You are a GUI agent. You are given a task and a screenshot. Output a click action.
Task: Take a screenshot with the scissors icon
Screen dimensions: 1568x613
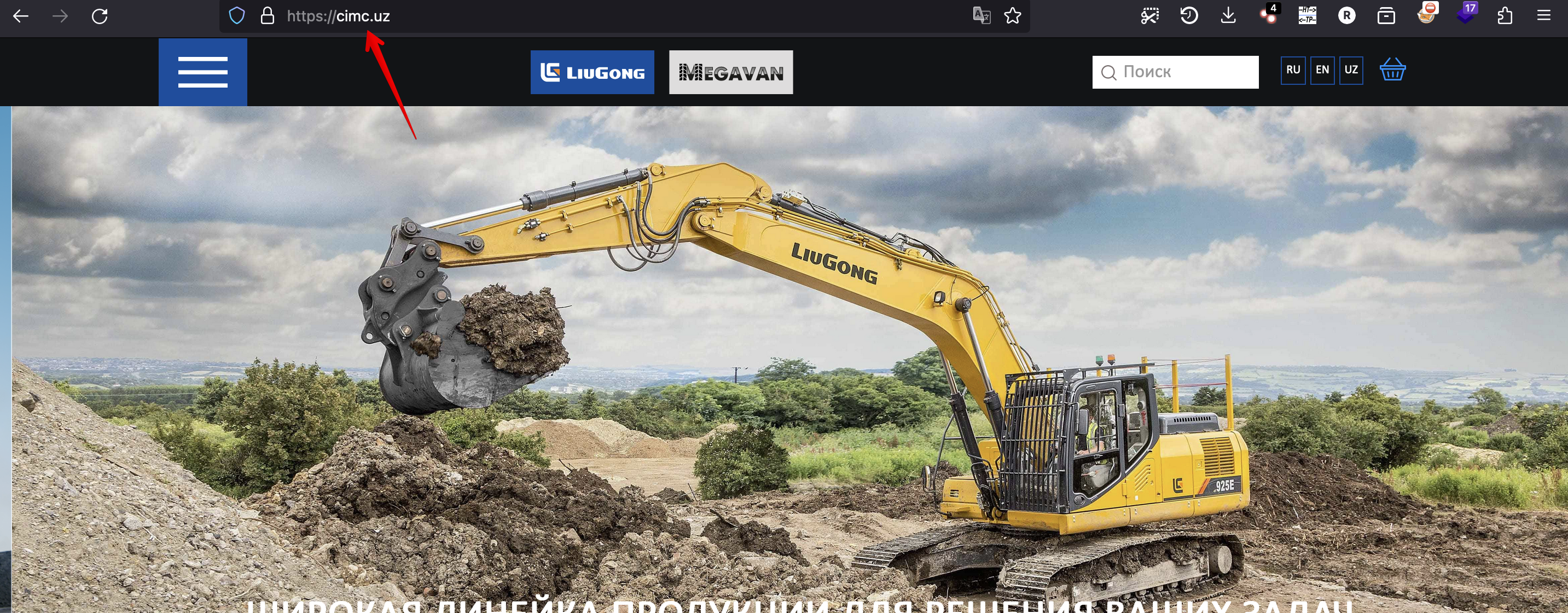coord(1149,16)
